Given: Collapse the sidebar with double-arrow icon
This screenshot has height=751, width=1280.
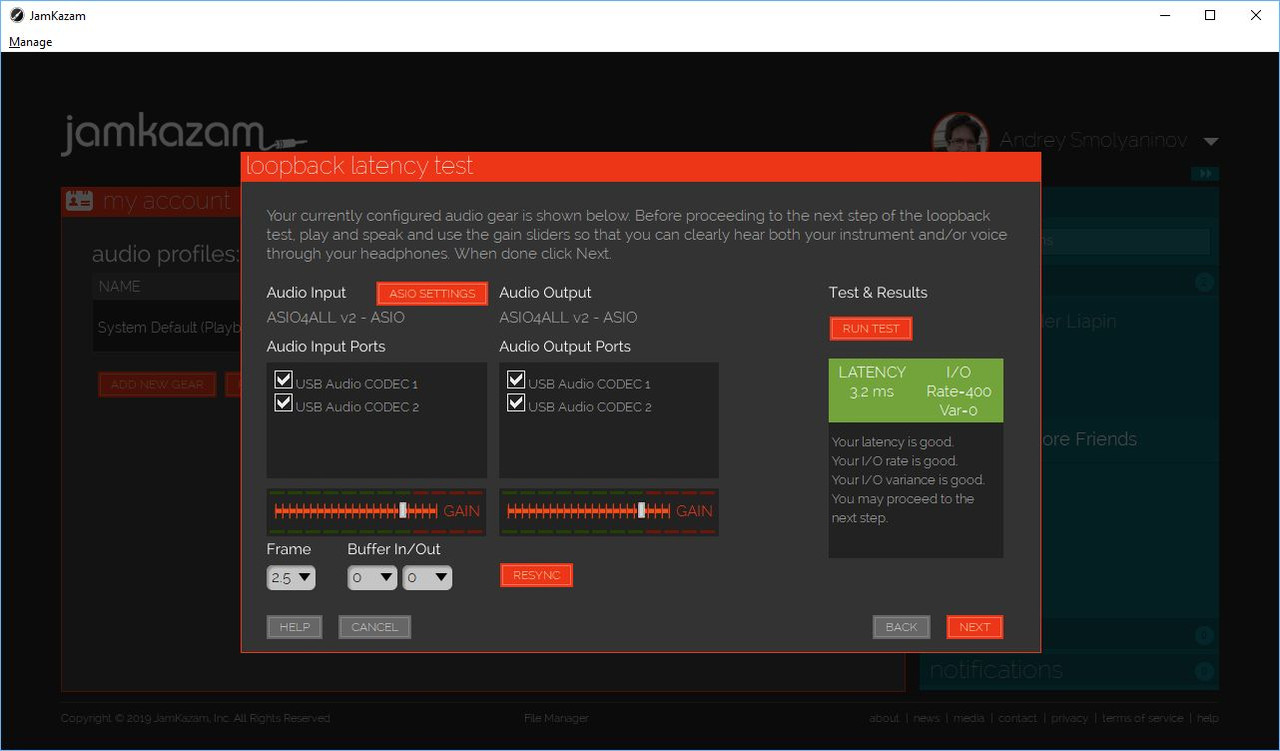Looking at the screenshot, I should point(1205,174).
